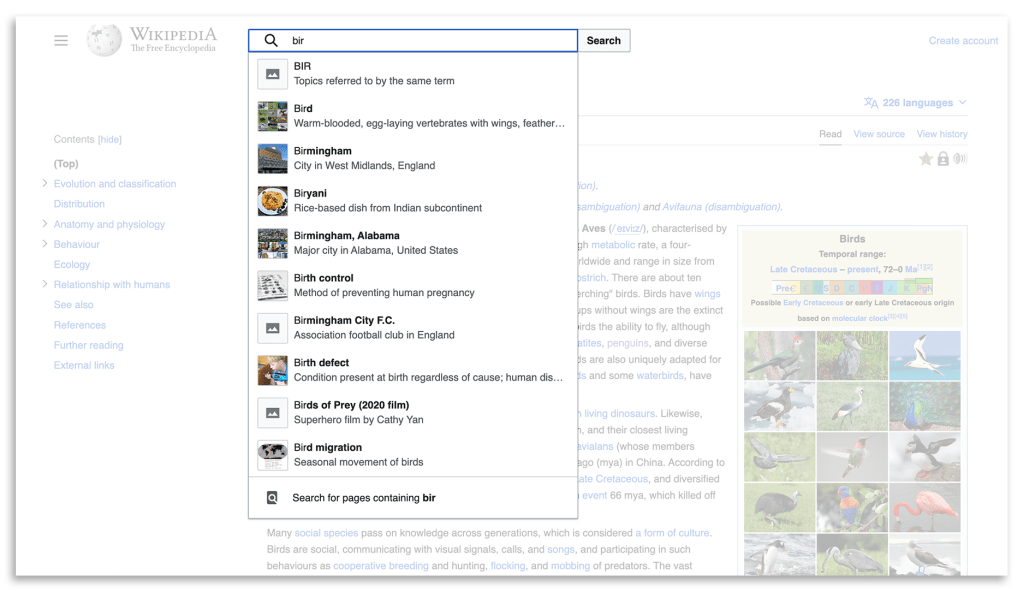The height and width of the screenshot is (592, 1023).
Task: Click the featured article star icon
Action: coord(926,159)
